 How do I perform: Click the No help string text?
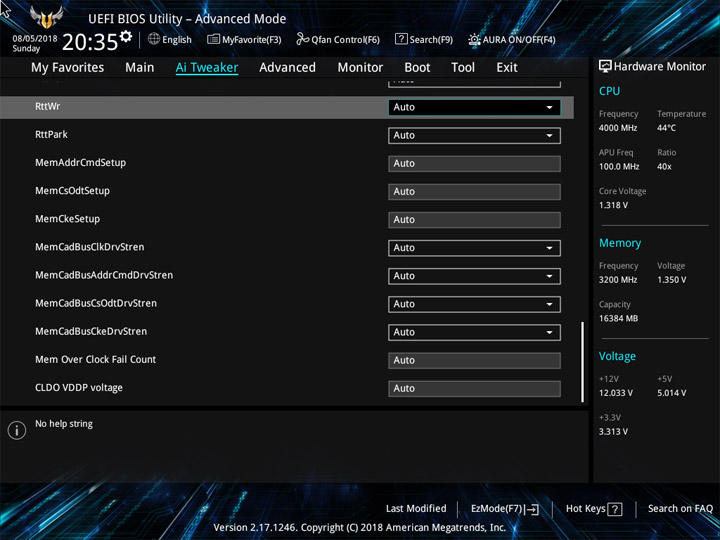[64, 424]
